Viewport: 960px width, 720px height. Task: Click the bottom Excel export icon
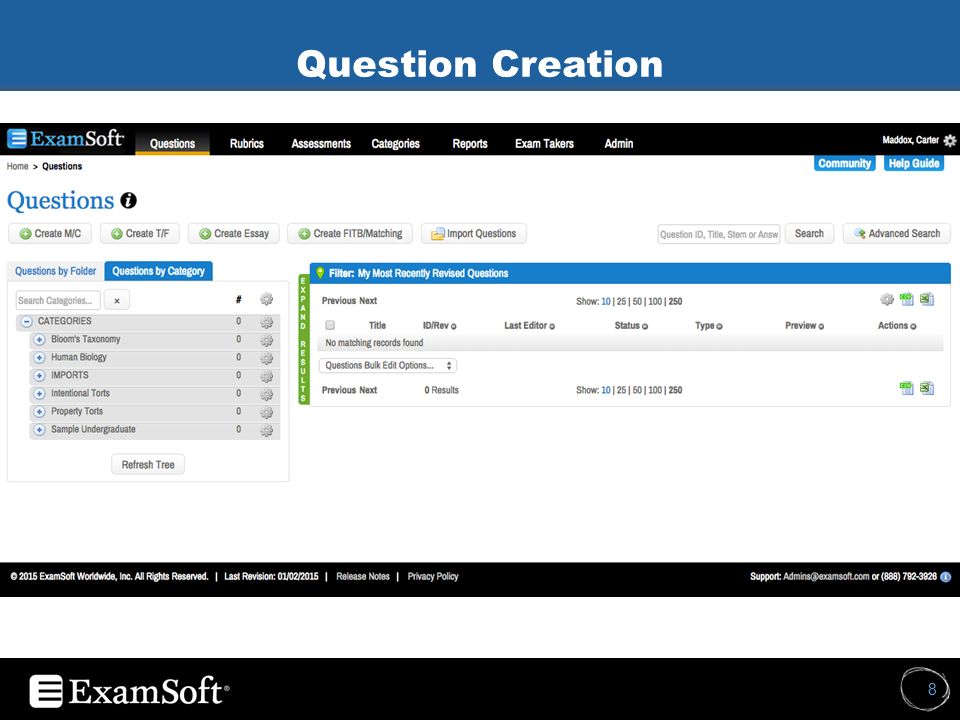pos(927,388)
